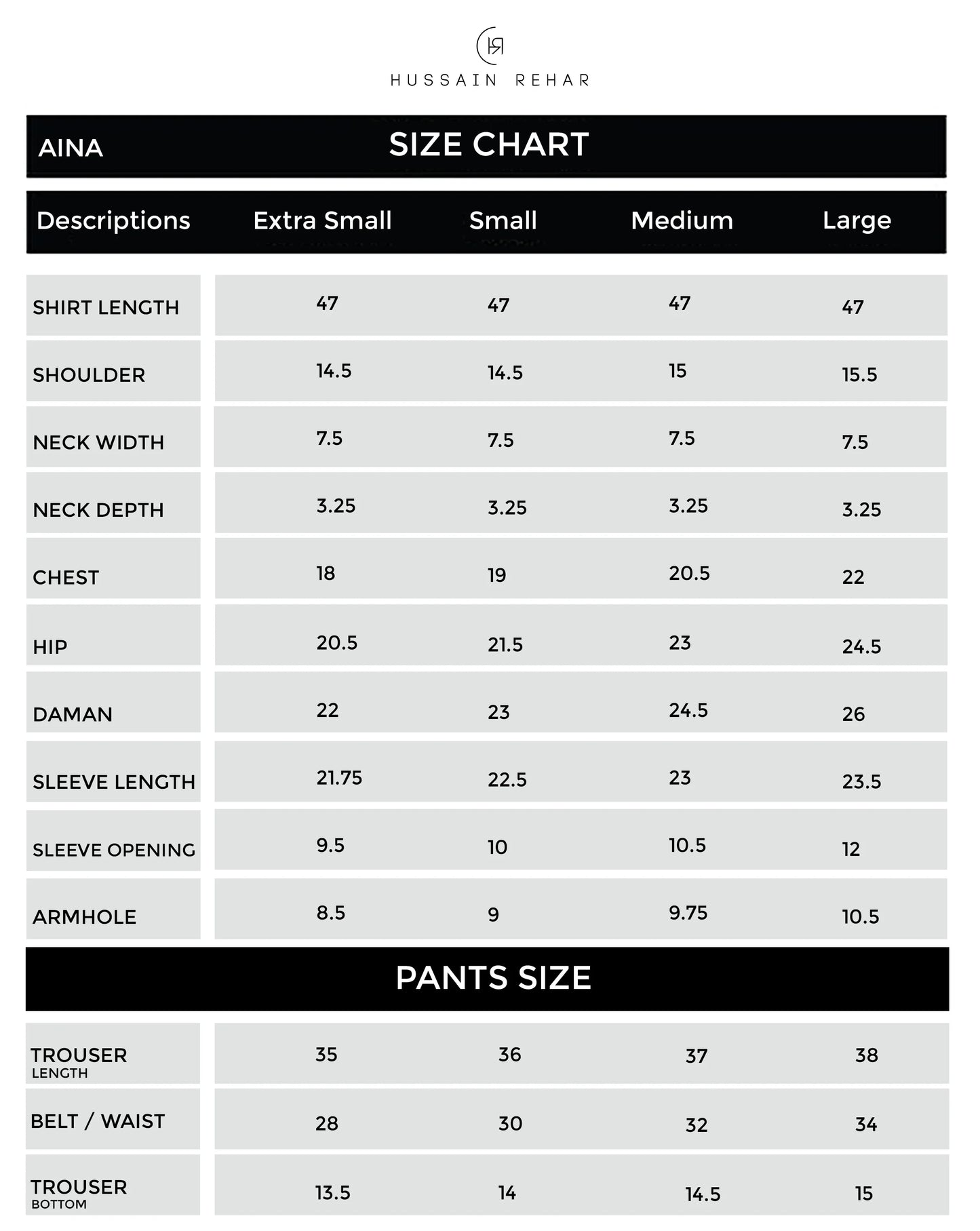Click the Small hip value 21.5

[505, 645]
